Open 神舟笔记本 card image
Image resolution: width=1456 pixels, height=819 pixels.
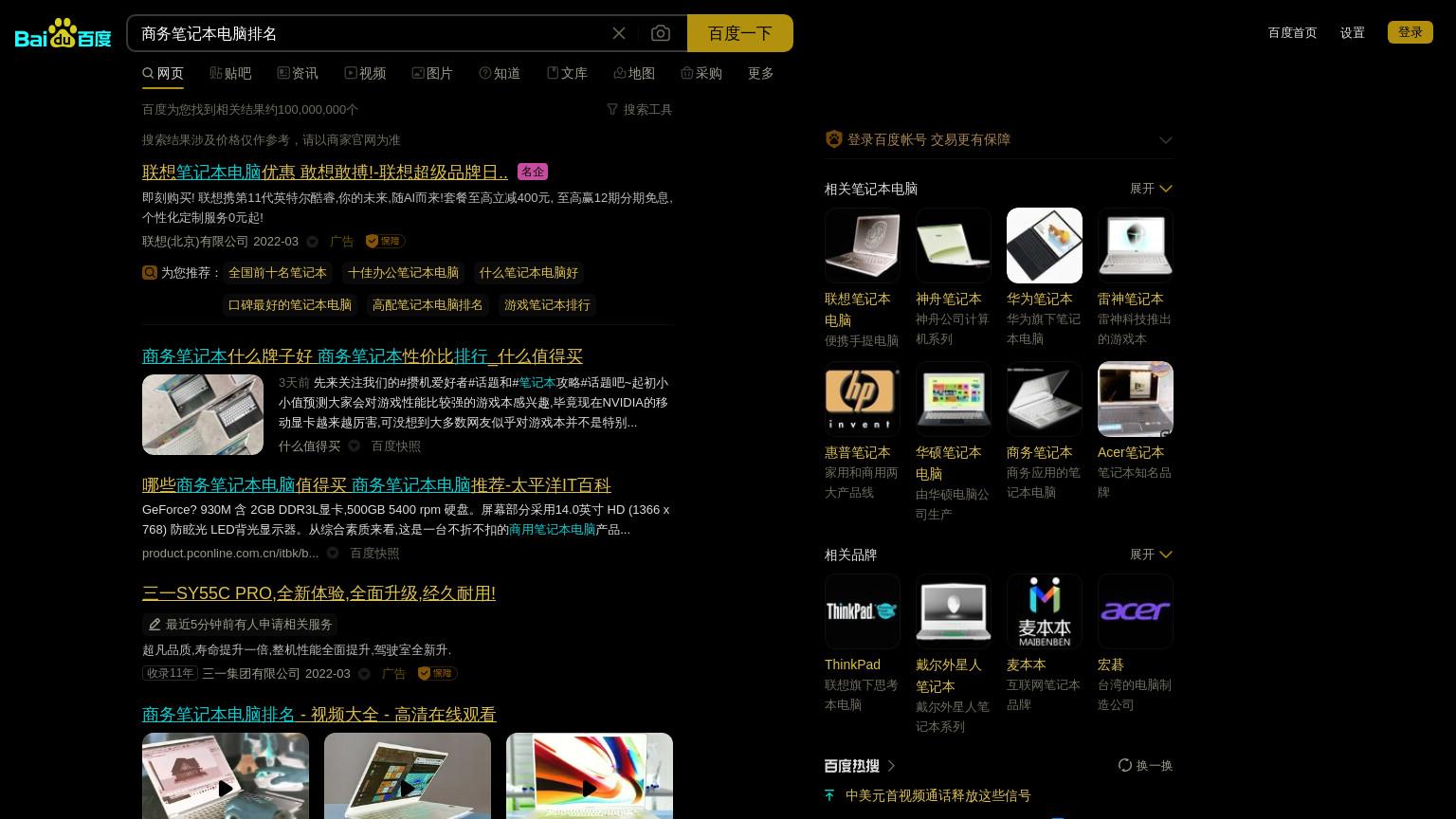pyautogui.click(x=954, y=246)
